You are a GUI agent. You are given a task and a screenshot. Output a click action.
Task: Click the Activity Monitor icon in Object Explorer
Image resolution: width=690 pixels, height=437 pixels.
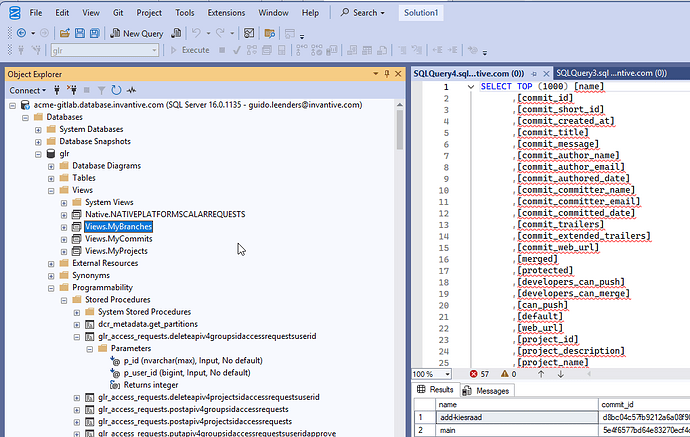[x=131, y=90]
